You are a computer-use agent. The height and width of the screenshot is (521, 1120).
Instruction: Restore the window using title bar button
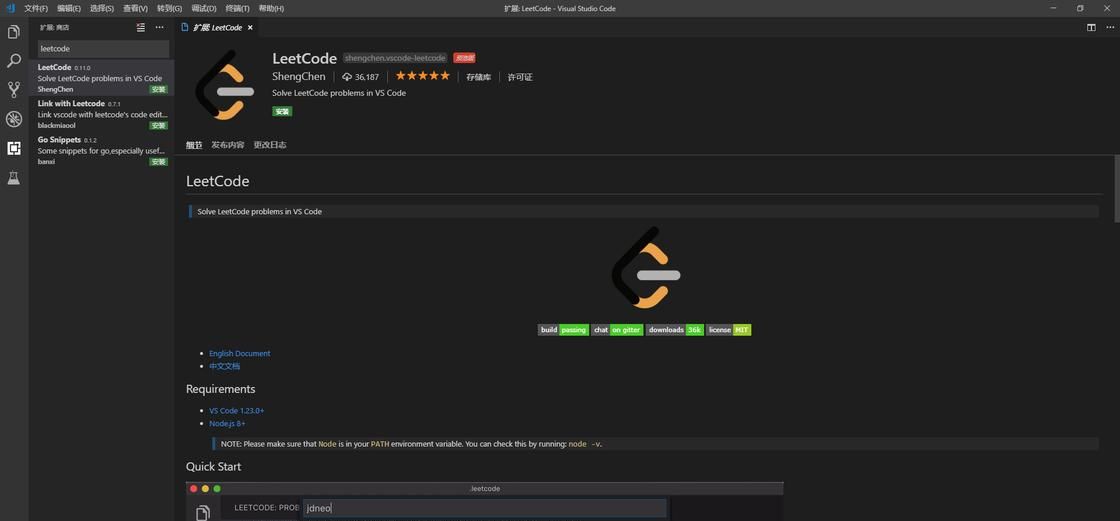(1080, 9)
